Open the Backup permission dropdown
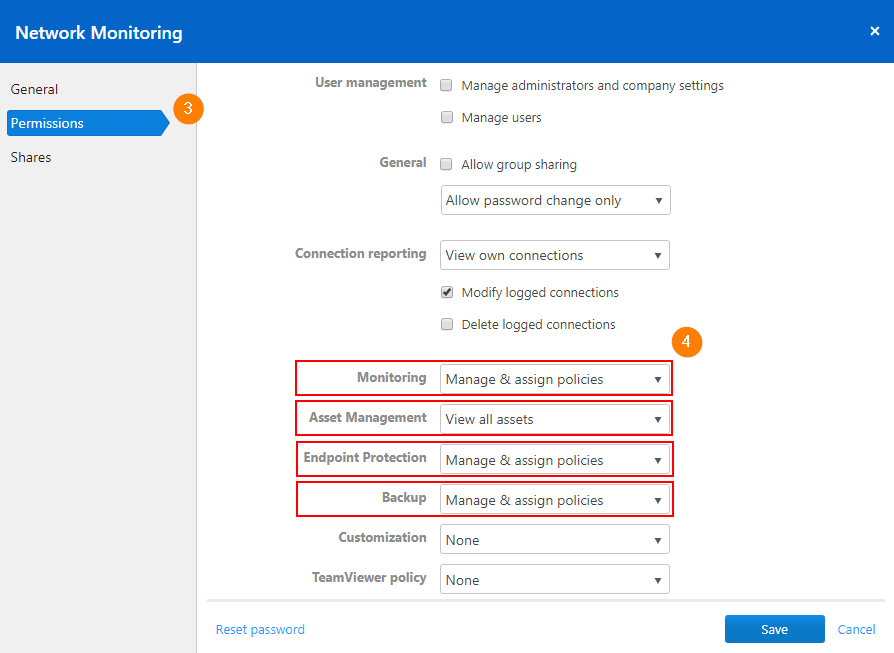This screenshot has height=653, width=894. [x=555, y=500]
